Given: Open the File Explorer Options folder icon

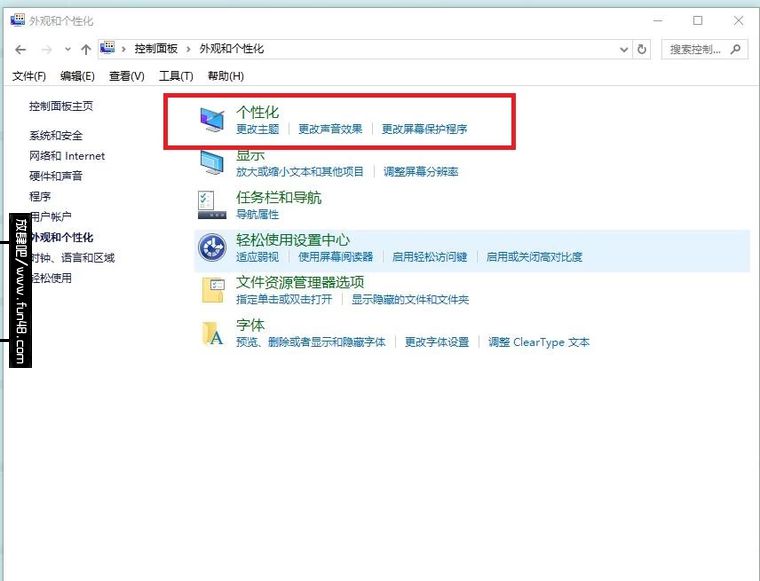Looking at the screenshot, I should (213, 290).
